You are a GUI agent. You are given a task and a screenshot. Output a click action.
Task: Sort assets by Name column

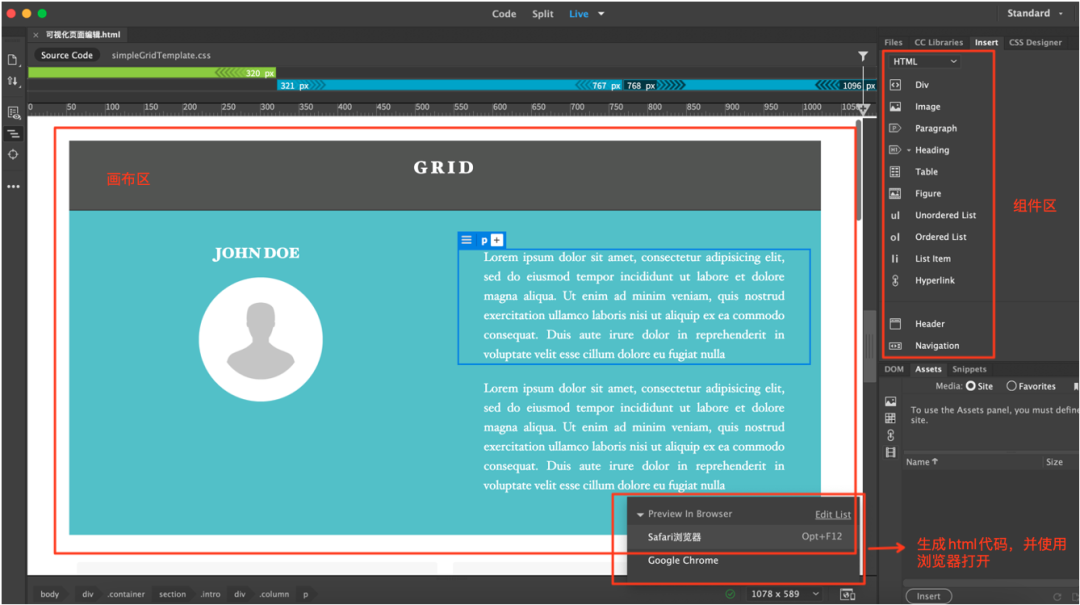pos(922,462)
